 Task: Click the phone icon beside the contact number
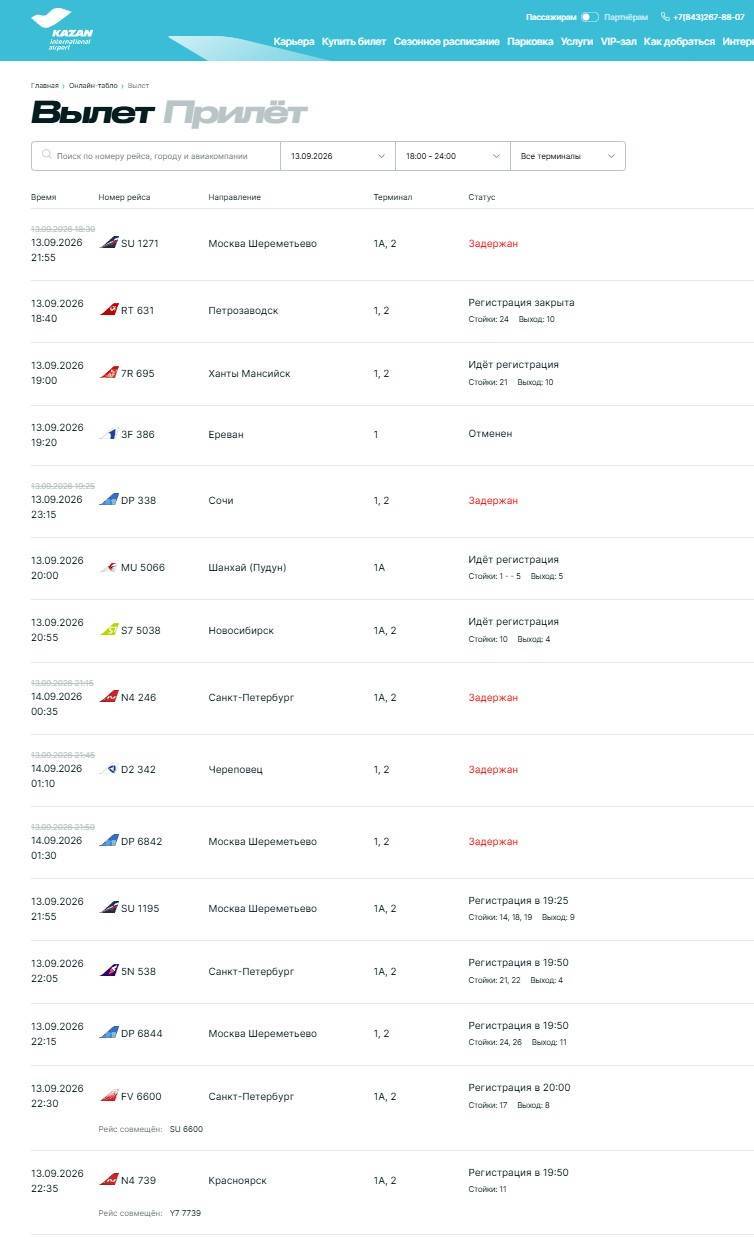[665, 17]
